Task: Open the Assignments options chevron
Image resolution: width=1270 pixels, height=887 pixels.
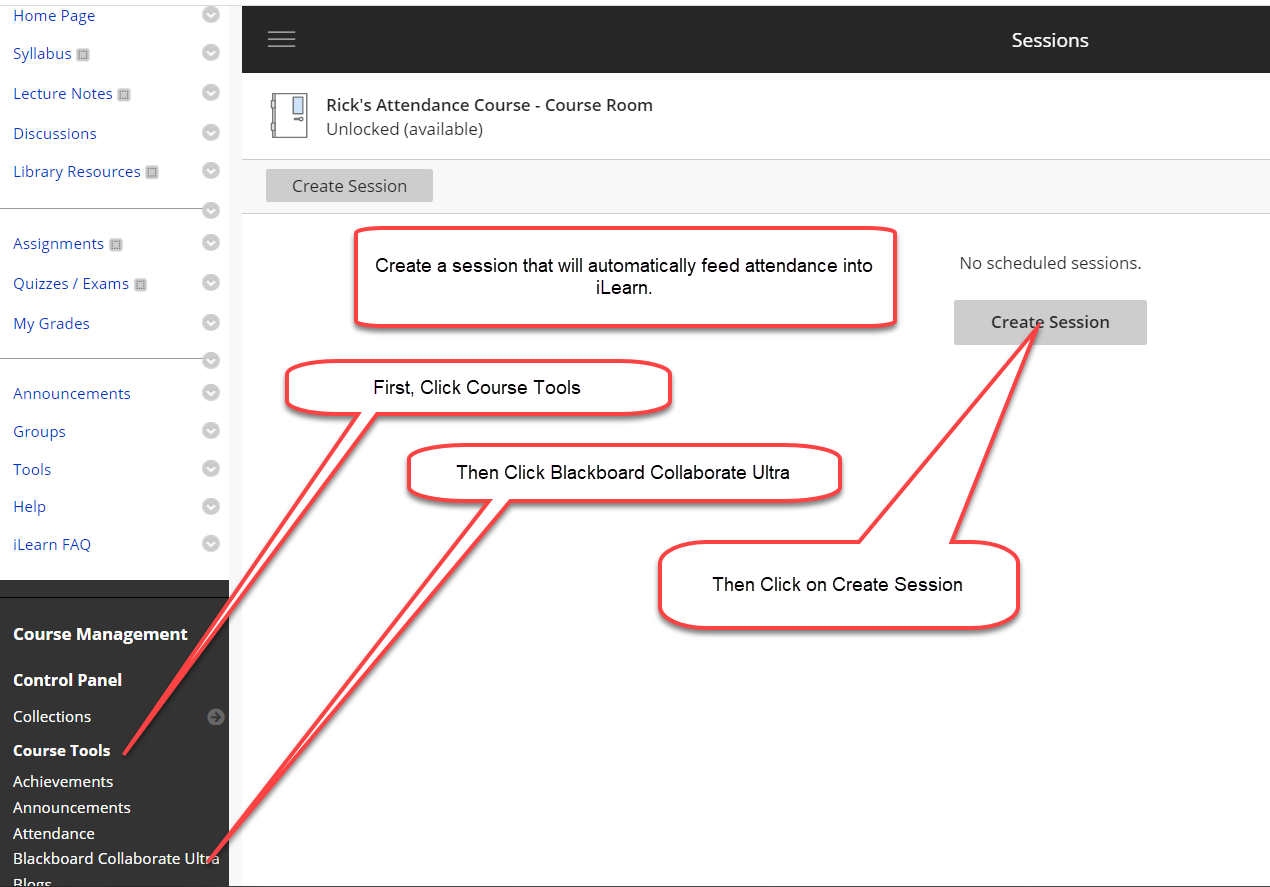Action: click(x=210, y=243)
